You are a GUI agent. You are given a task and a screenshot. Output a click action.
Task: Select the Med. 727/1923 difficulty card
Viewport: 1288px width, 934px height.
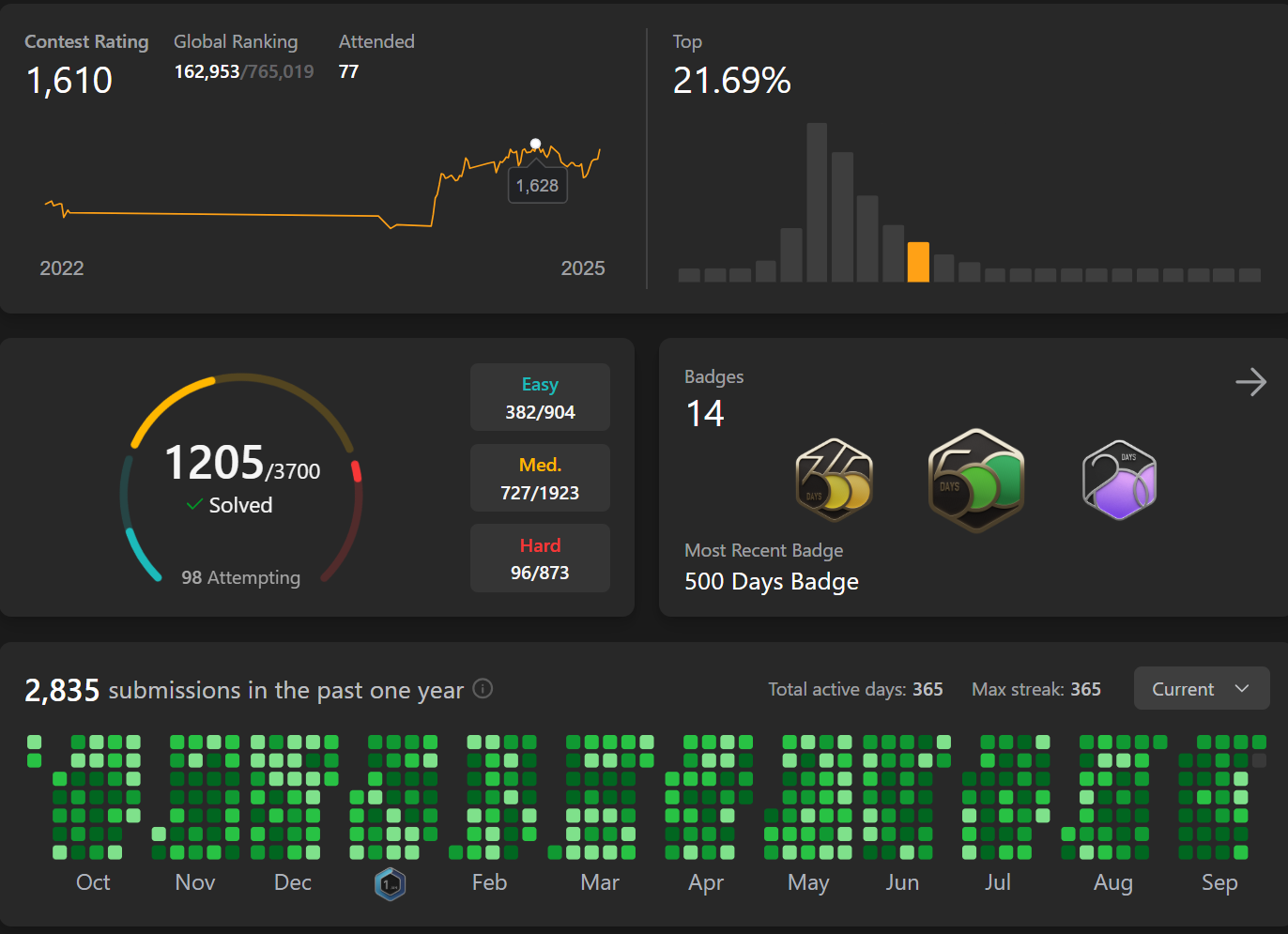540,478
